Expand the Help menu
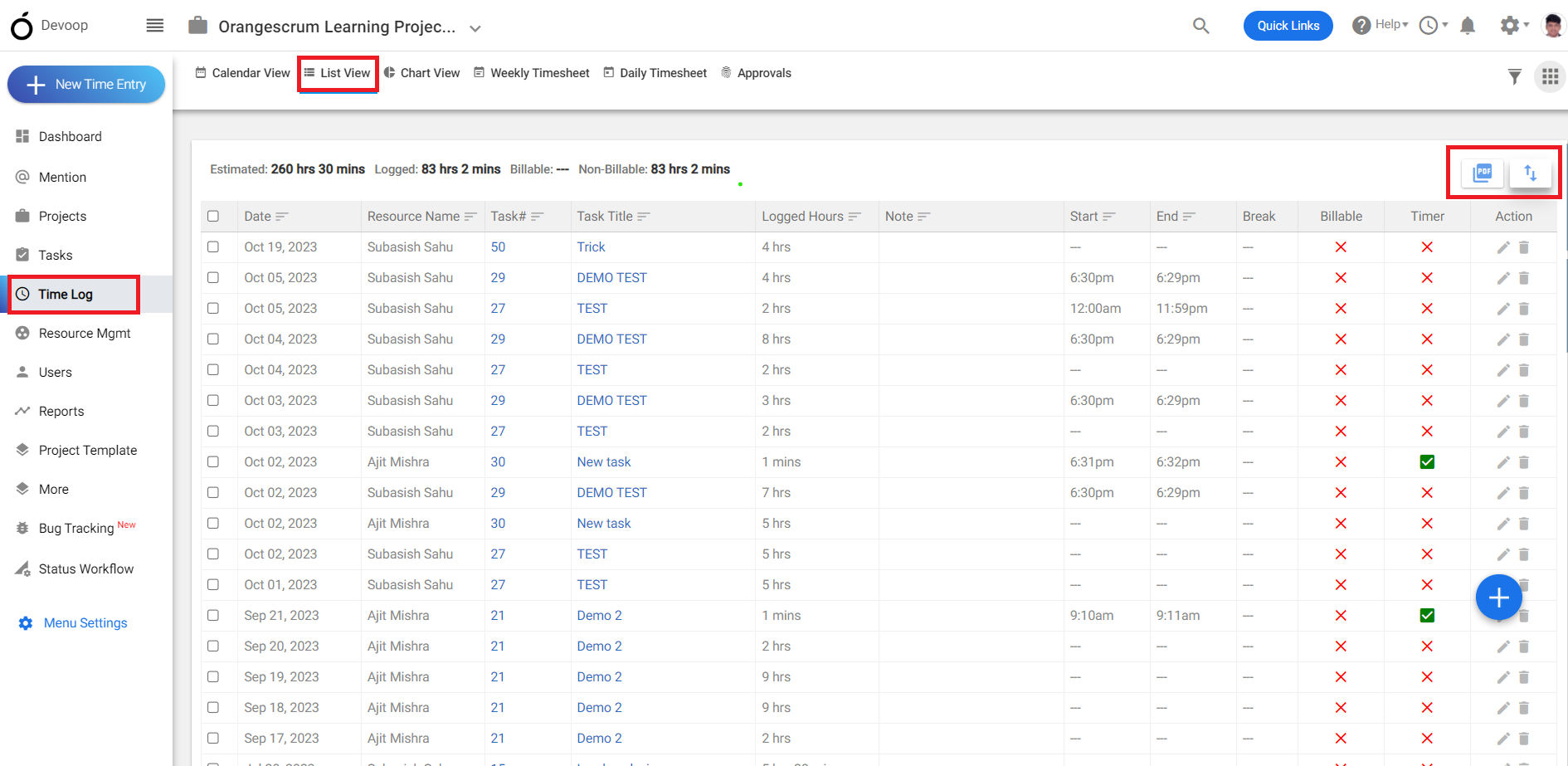 pyautogui.click(x=1381, y=25)
